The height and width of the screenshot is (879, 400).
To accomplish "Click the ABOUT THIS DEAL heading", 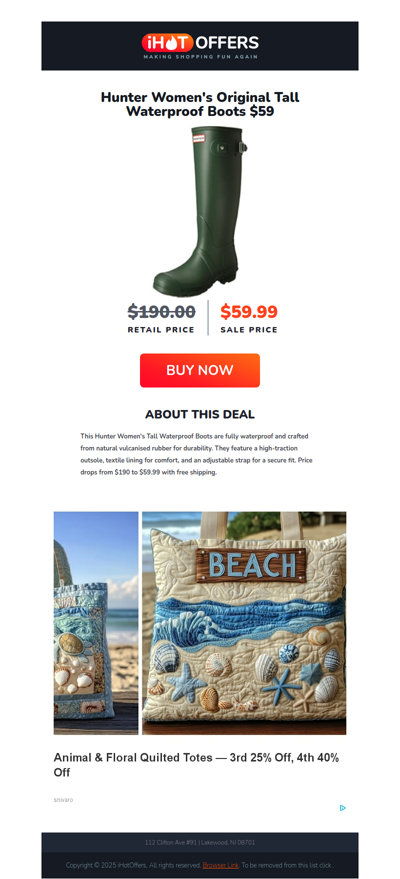I will tap(200, 414).
